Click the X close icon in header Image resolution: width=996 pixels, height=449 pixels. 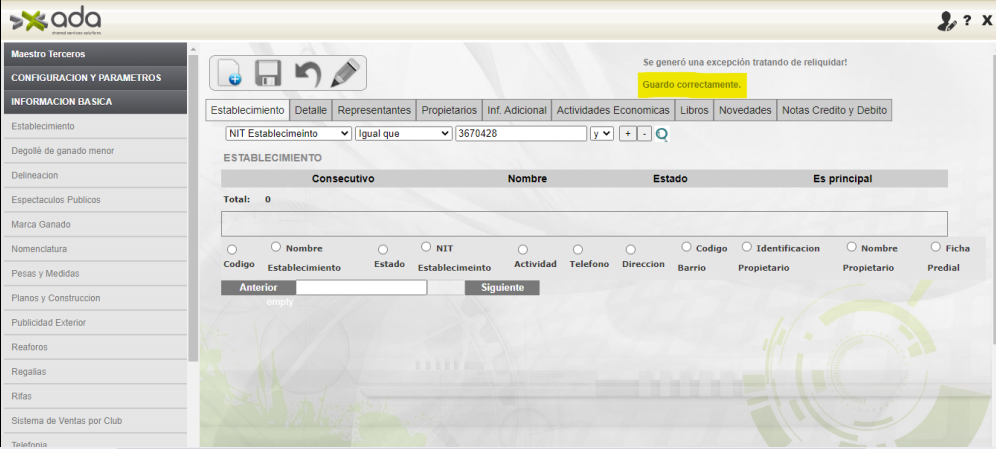pos(986,21)
